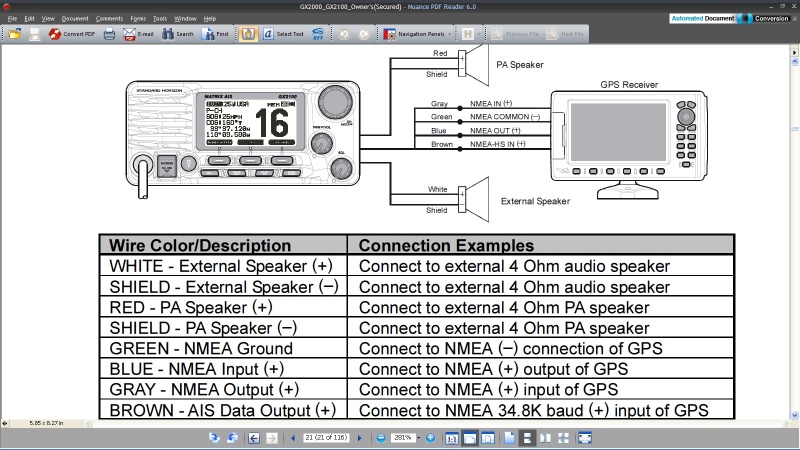This screenshot has height=450, width=800.
Task: Go to previous view with back arrow
Action: click(254, 438)
